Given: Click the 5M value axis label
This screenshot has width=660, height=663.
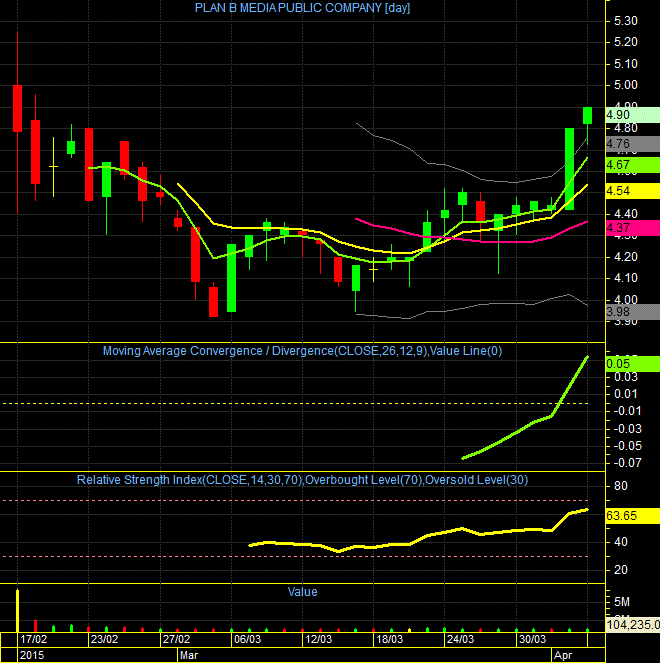Looking at the screenshot, I should pyautogui.click(x=622, y=602).
